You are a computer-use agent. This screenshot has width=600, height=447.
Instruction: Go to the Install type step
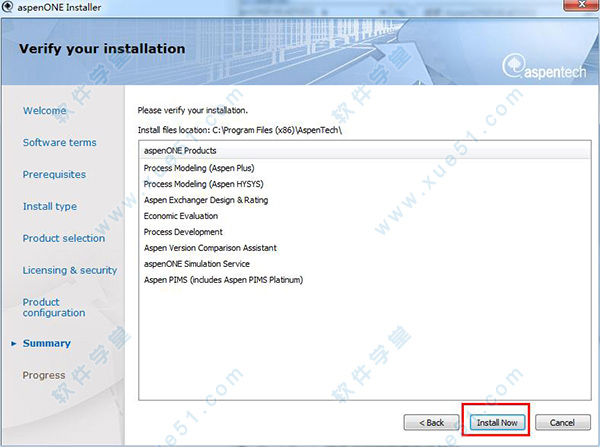tap(50, 206)
